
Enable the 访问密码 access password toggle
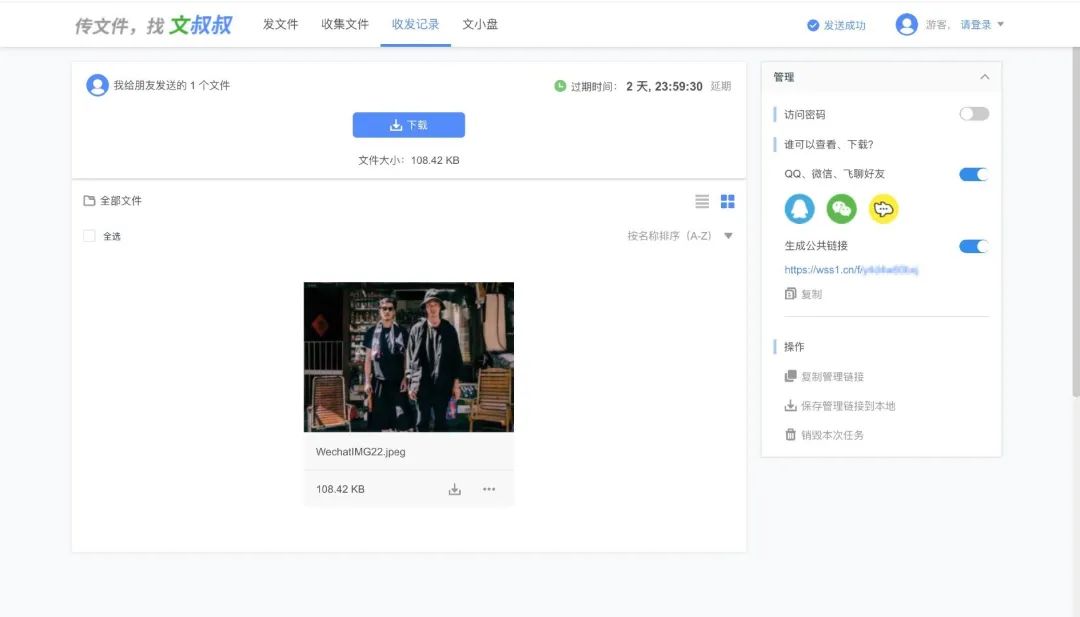click(x=973, y=114)
